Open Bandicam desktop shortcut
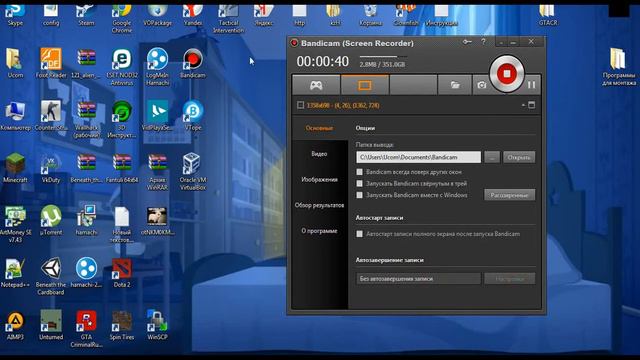Viewport: 640px width, 360px height. [x=193, y=63]
